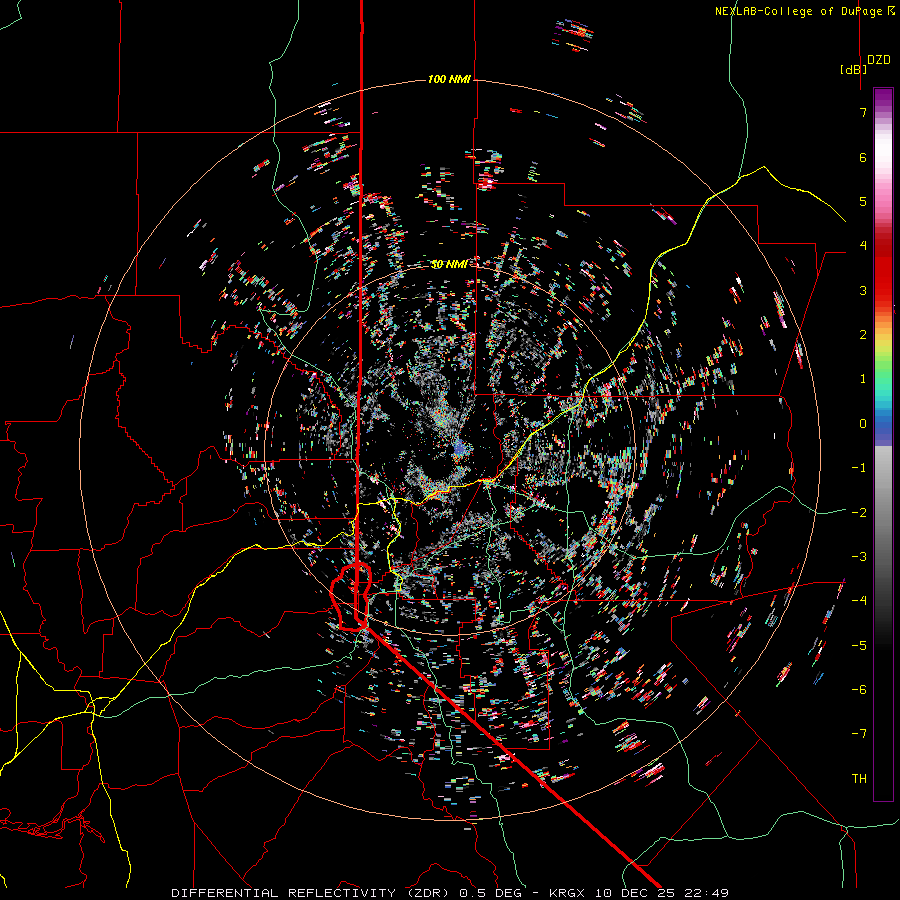This screenshot has height=900, width=900.
Task: Click the -4 value on color scale
Action: pyautogui.click(x=859, y=600)
